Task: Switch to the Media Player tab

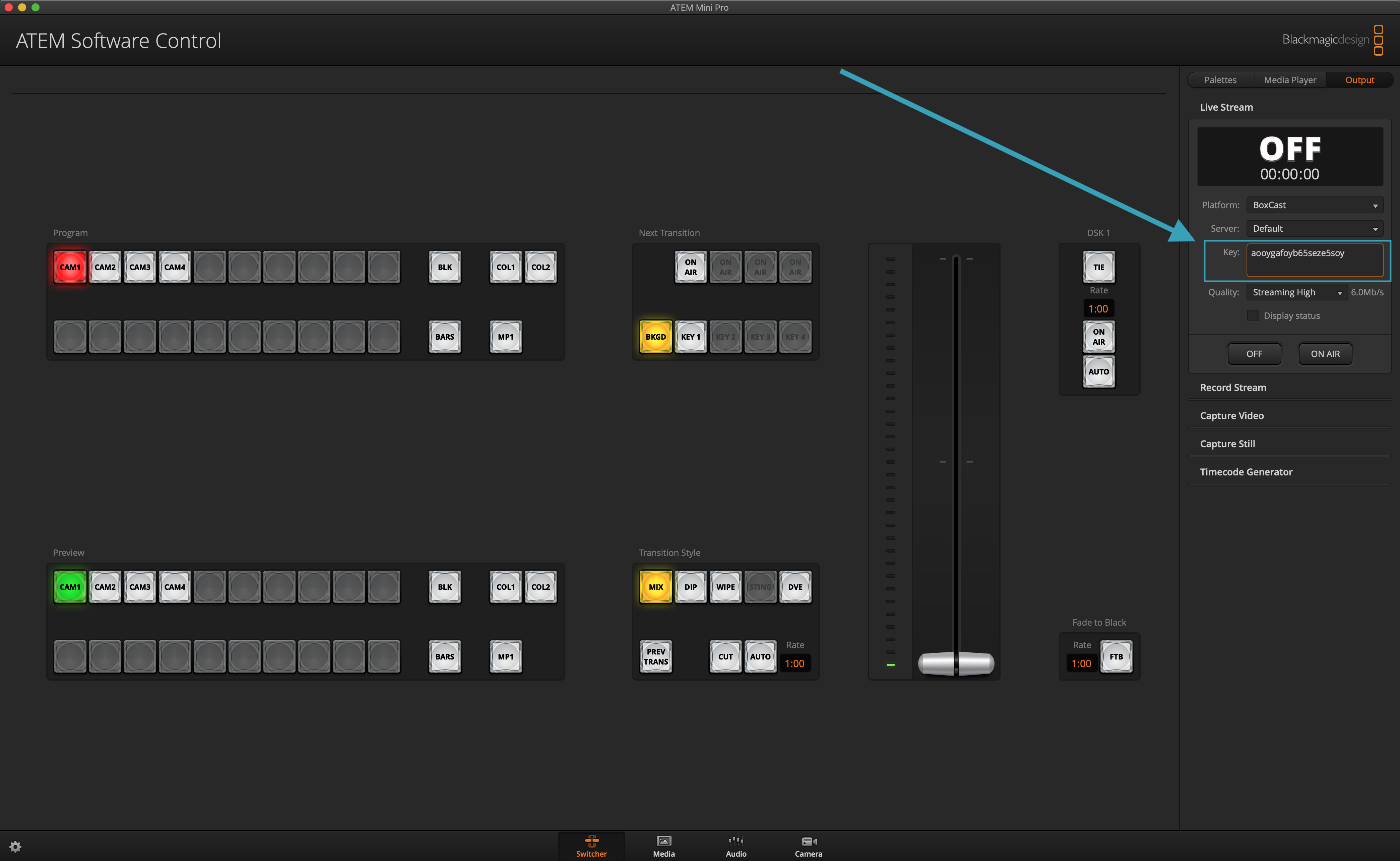Action: pyautogui.click(x=1290, y=80)
